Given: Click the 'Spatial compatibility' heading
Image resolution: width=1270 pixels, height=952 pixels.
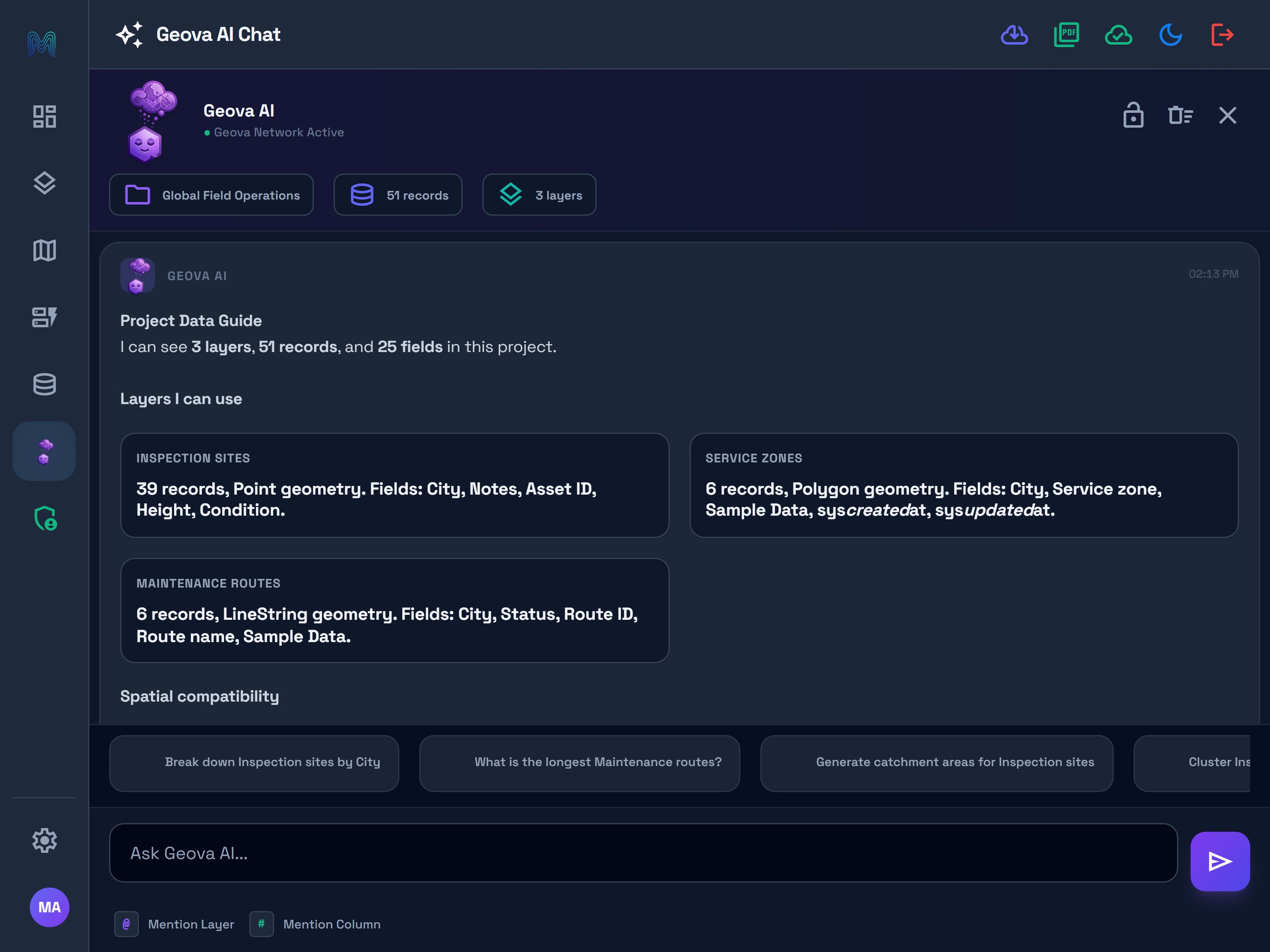Looking at the screenshot, I should (x=199, y=697).
